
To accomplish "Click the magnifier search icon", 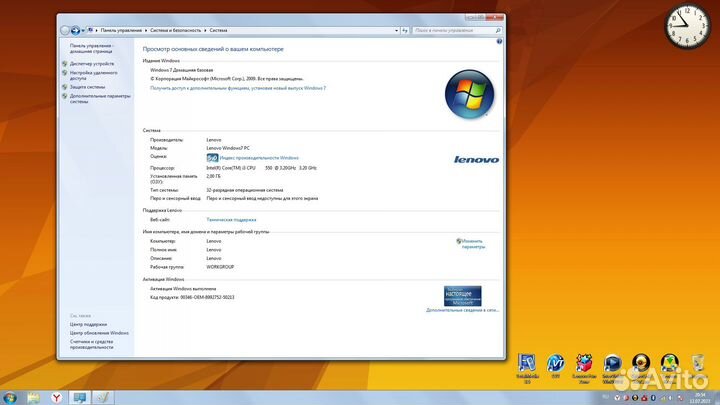I will 498,30.
